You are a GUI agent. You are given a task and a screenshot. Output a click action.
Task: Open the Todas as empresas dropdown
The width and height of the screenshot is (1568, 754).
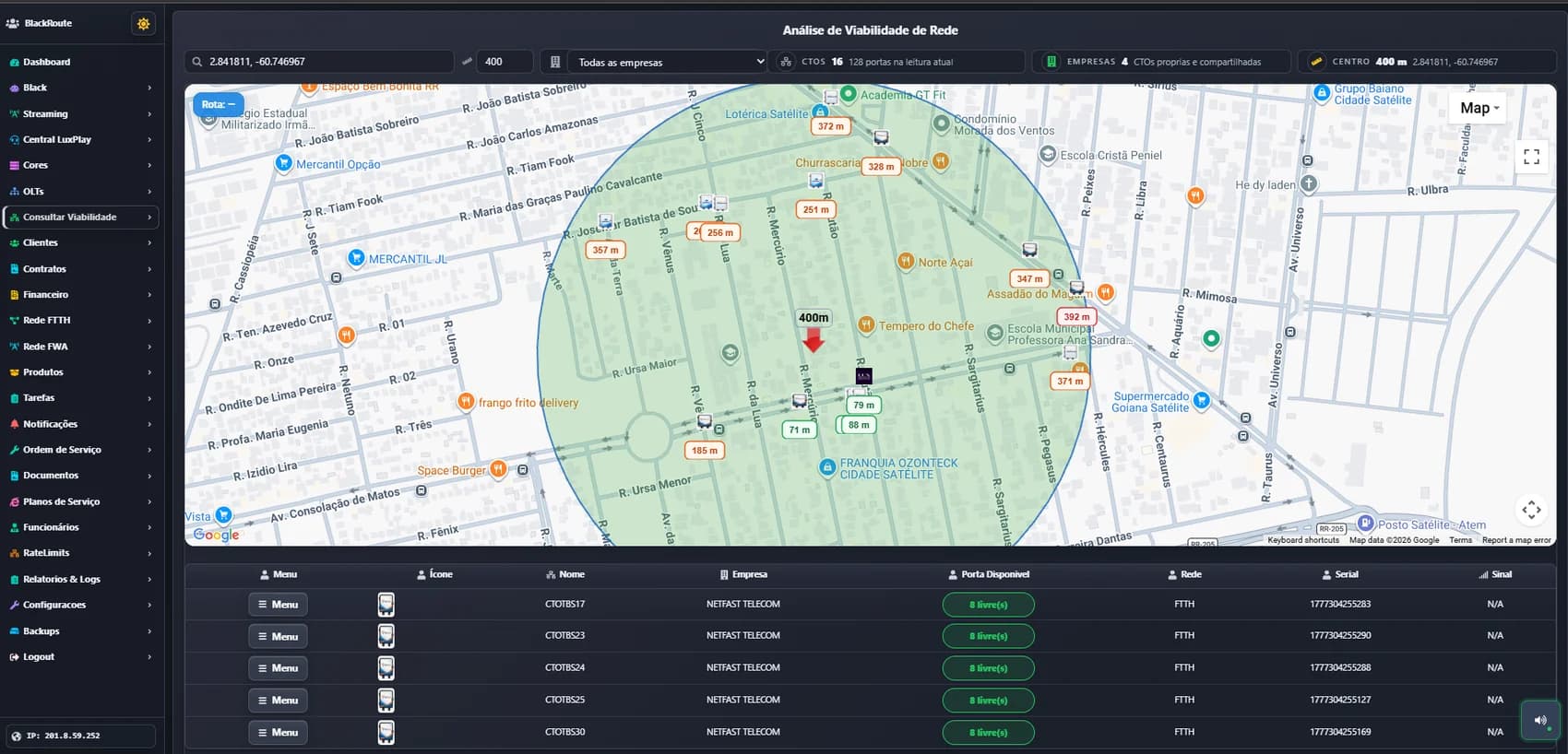pos(667,62)
